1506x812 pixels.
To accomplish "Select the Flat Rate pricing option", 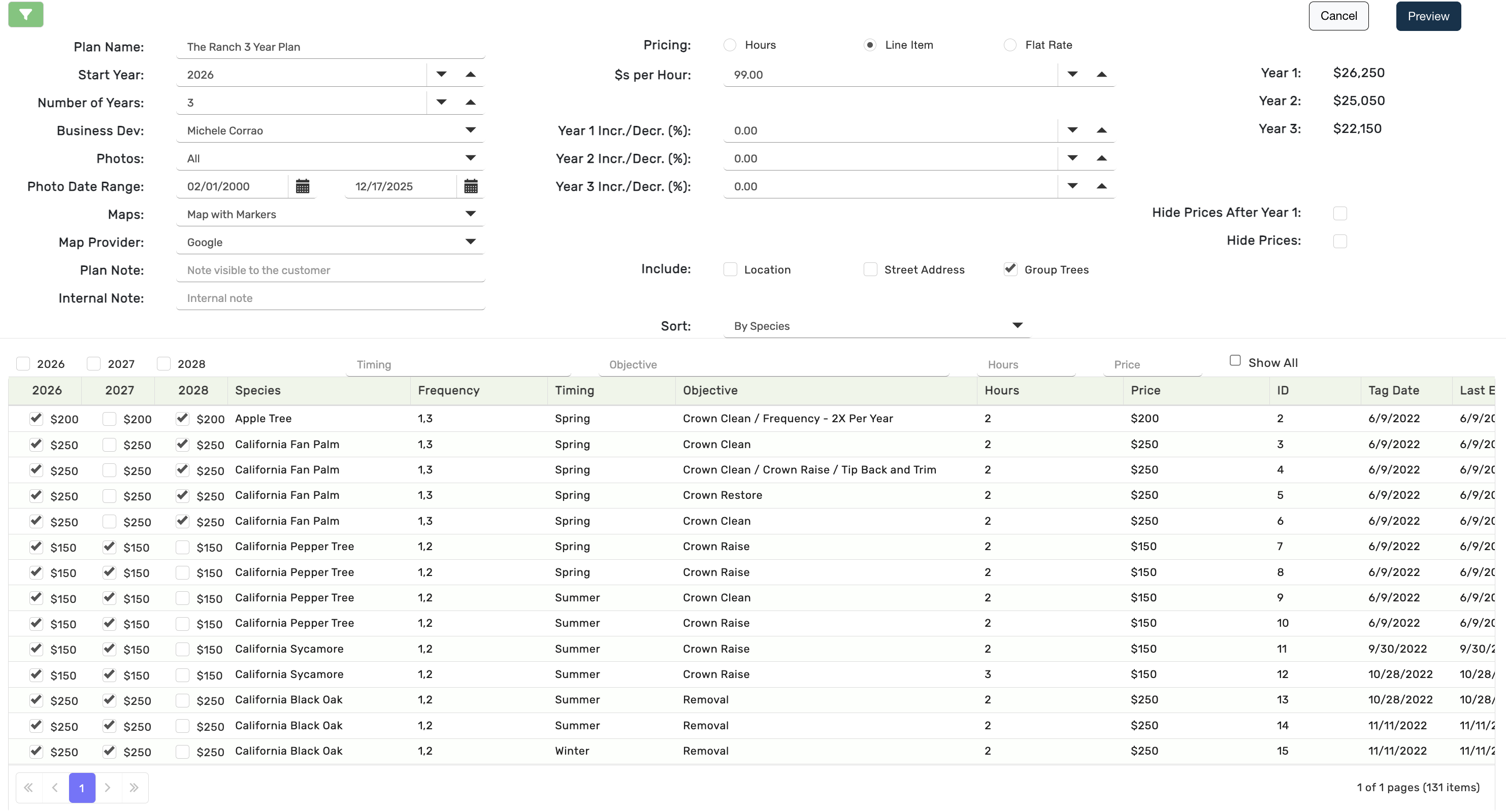I will click(x=1009, y=46).
